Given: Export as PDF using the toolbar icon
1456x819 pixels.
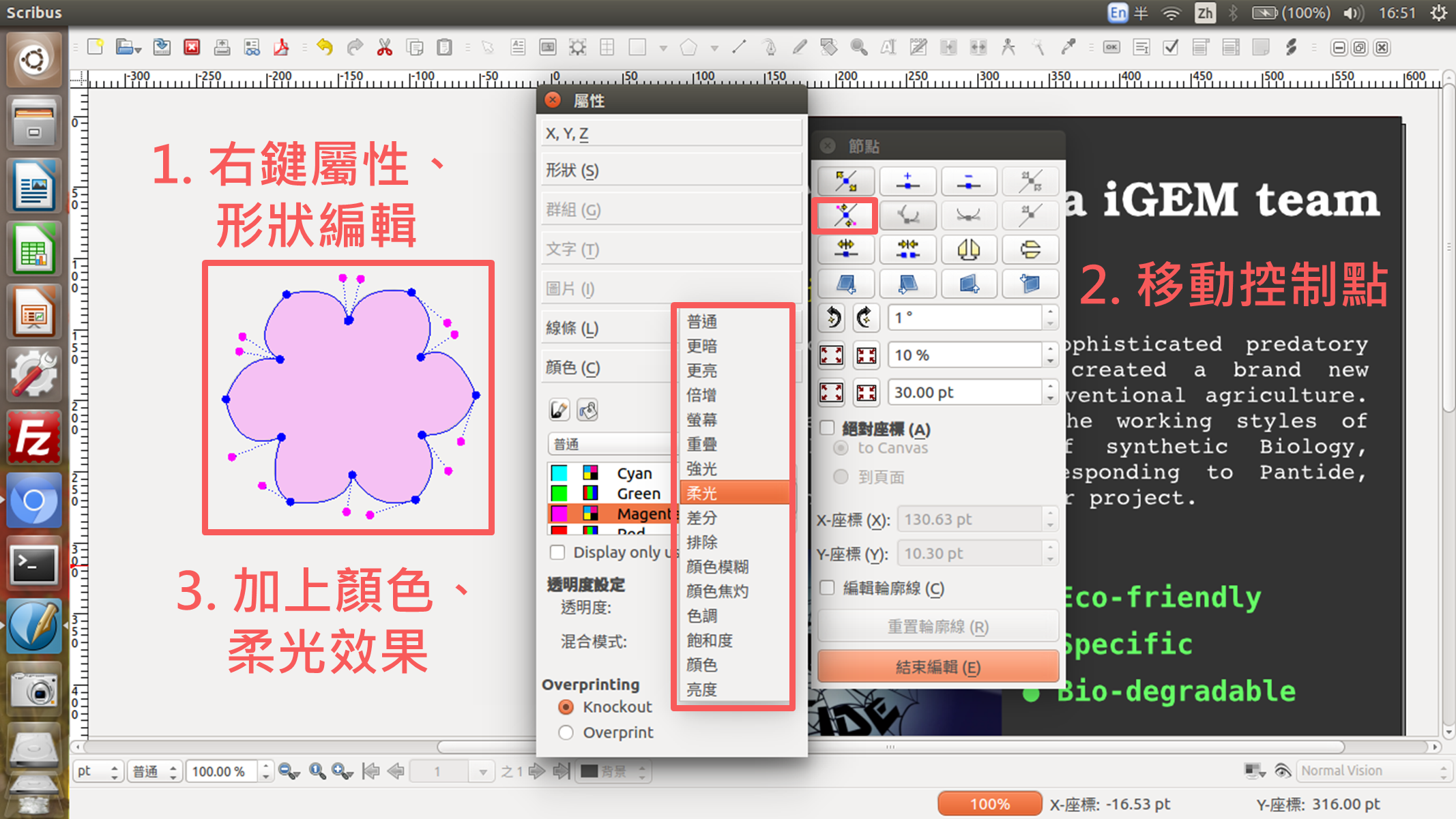Looking at the screenshot, I should point(281,47).
